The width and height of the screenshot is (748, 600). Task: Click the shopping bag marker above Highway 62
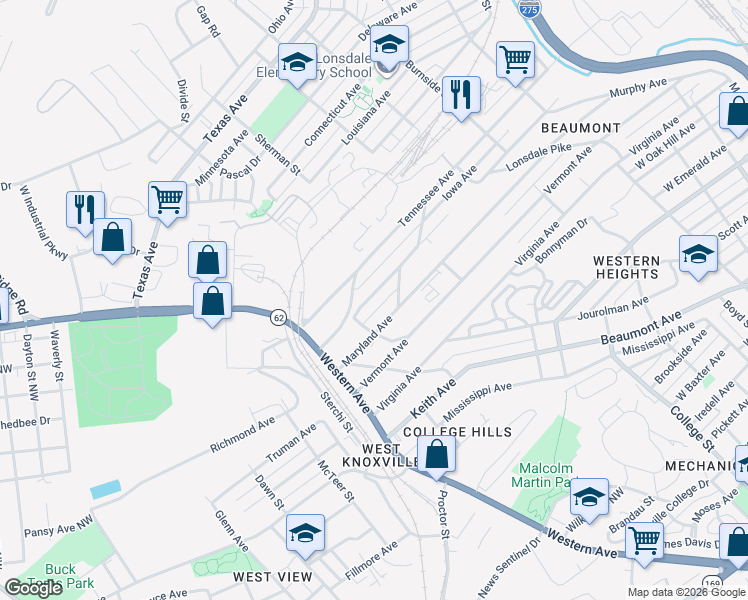point(207,263)
